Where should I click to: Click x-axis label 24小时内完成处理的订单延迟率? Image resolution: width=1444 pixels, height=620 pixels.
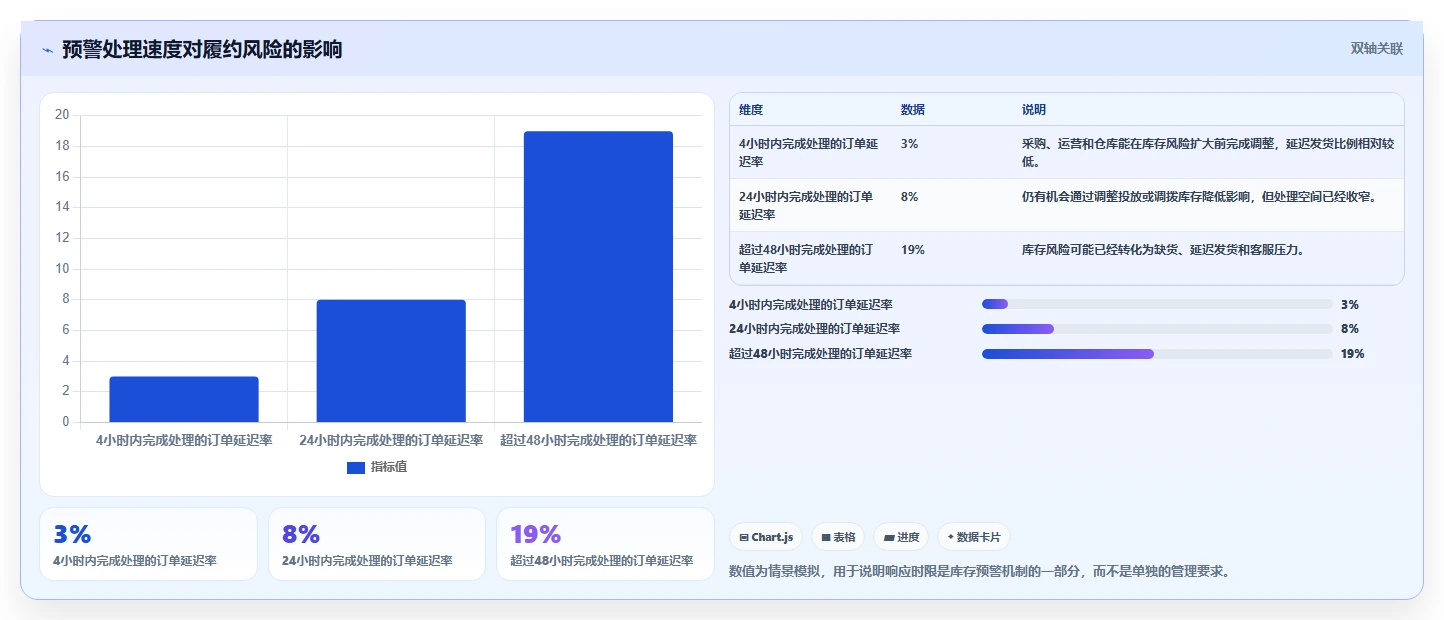point(391,440)
